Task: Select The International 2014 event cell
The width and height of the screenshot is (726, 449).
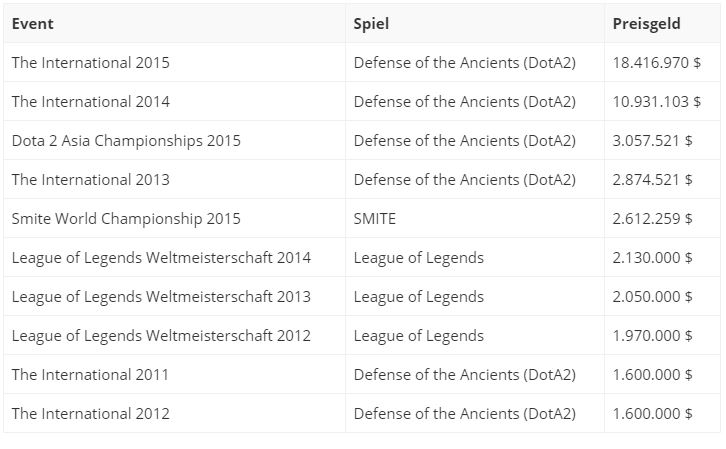Action: [x=91, y=101]
